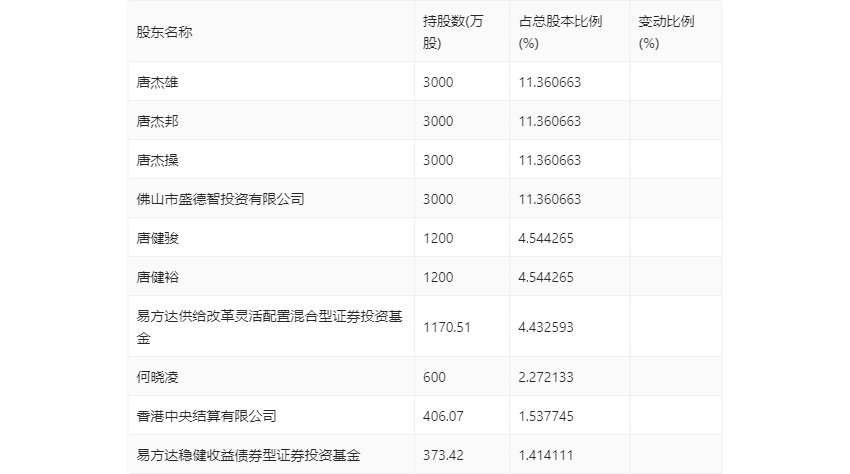Select shareholder name 唐健裕
Viewport: 850px width, 474px height.
[x=157, y=277]
